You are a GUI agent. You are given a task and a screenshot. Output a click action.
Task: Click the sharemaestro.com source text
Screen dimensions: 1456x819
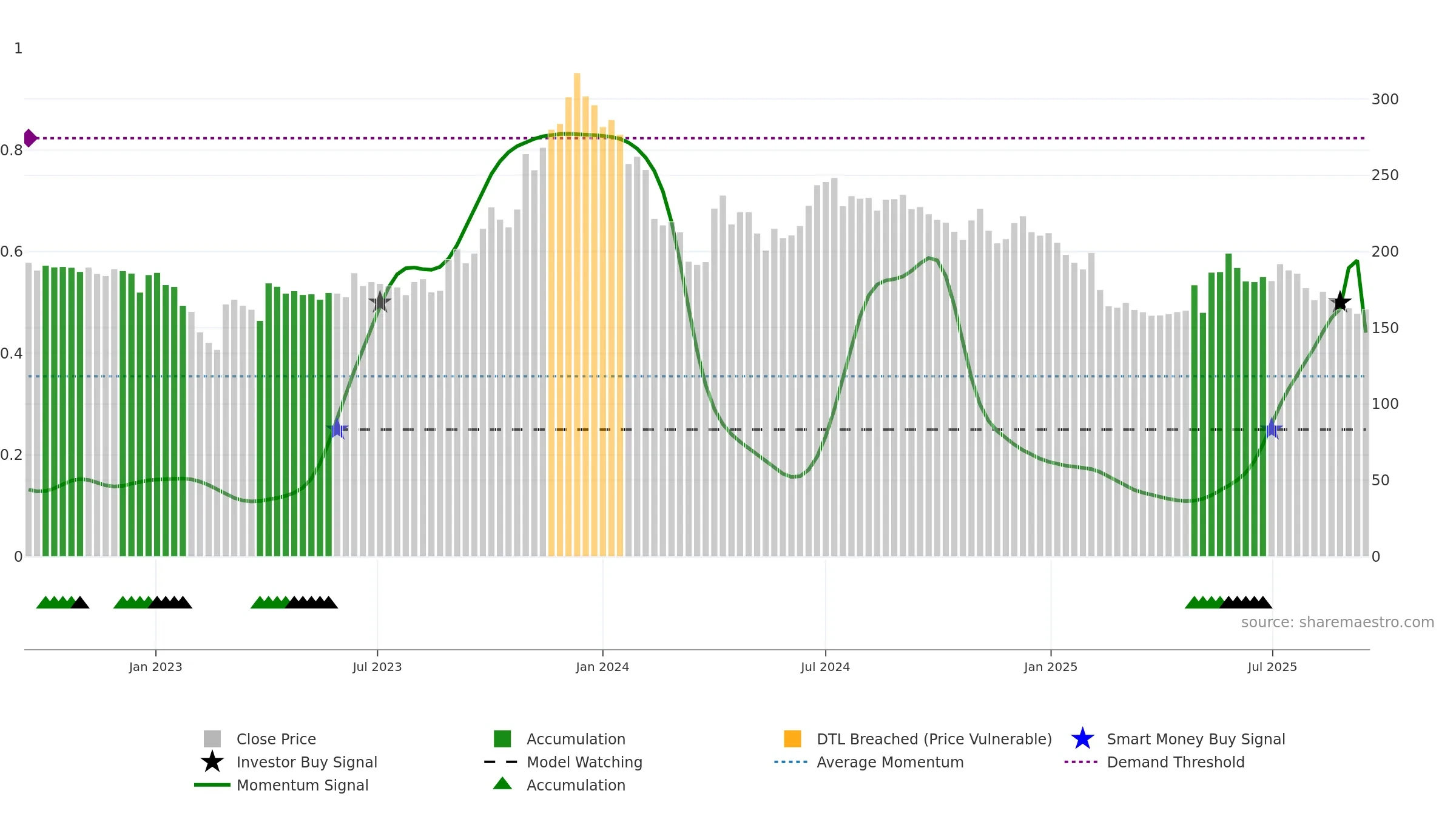[x=1338, y=622]
